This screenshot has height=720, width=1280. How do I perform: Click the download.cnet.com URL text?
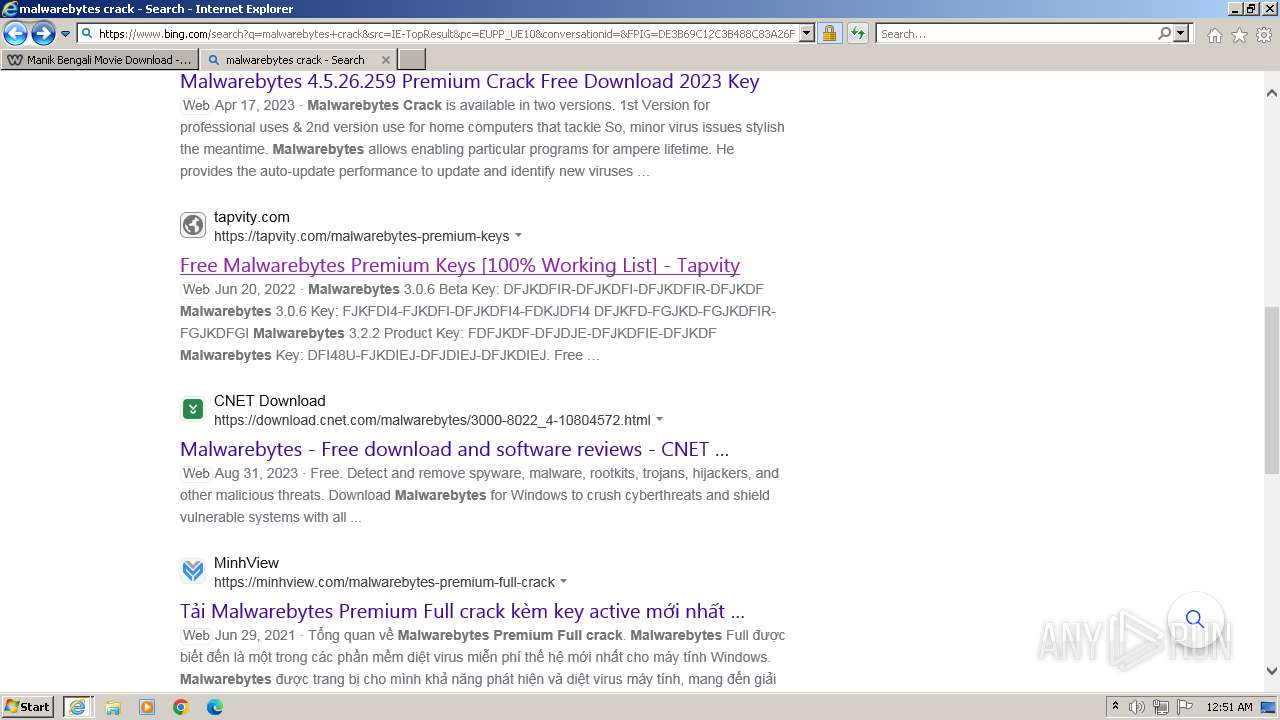(x=432, y=420)
